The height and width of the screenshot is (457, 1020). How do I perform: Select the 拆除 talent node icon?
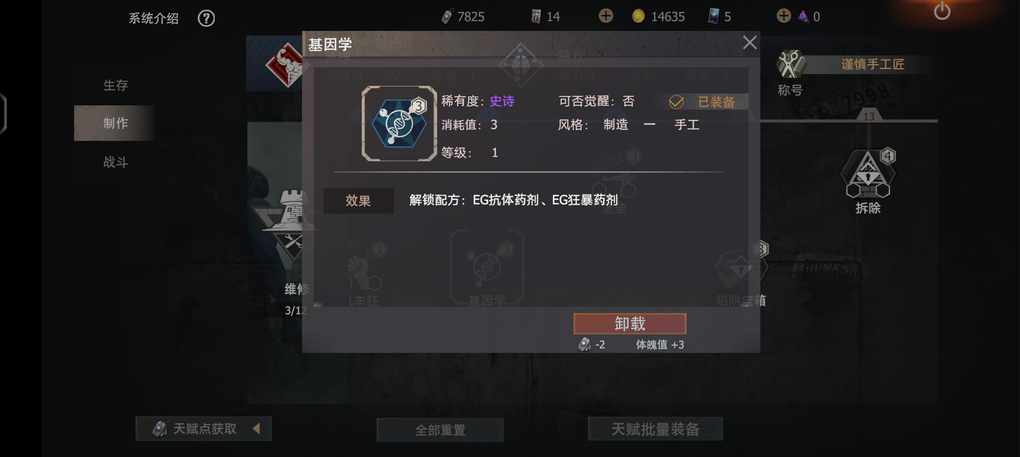(x=868, y=174)
